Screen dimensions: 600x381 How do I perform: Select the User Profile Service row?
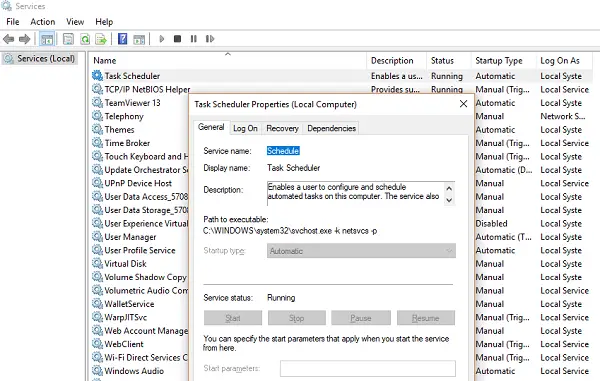click(x=140, y=250)
